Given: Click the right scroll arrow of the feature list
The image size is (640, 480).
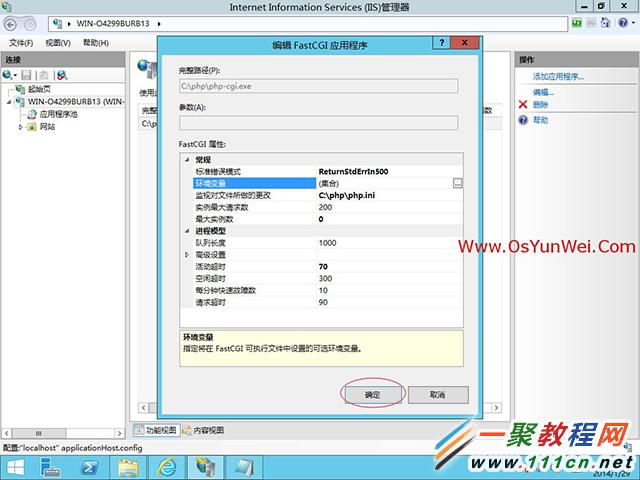Looking at the screenshot, I should (496, 407).
